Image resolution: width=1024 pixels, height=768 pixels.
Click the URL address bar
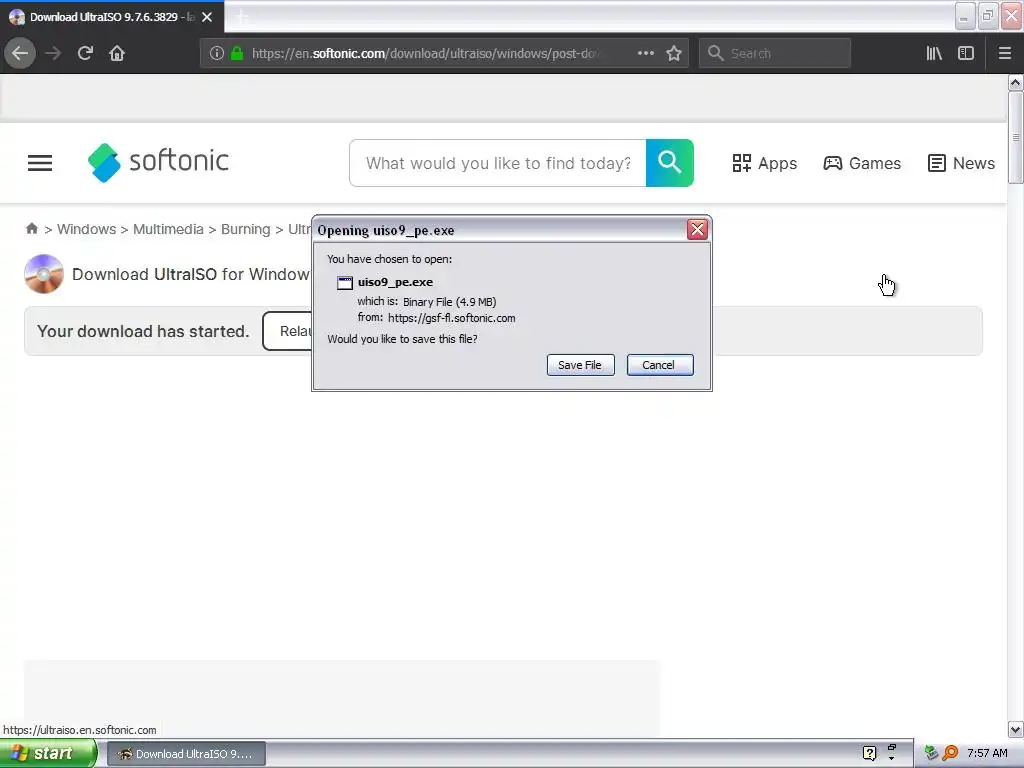tap(424, 54)
